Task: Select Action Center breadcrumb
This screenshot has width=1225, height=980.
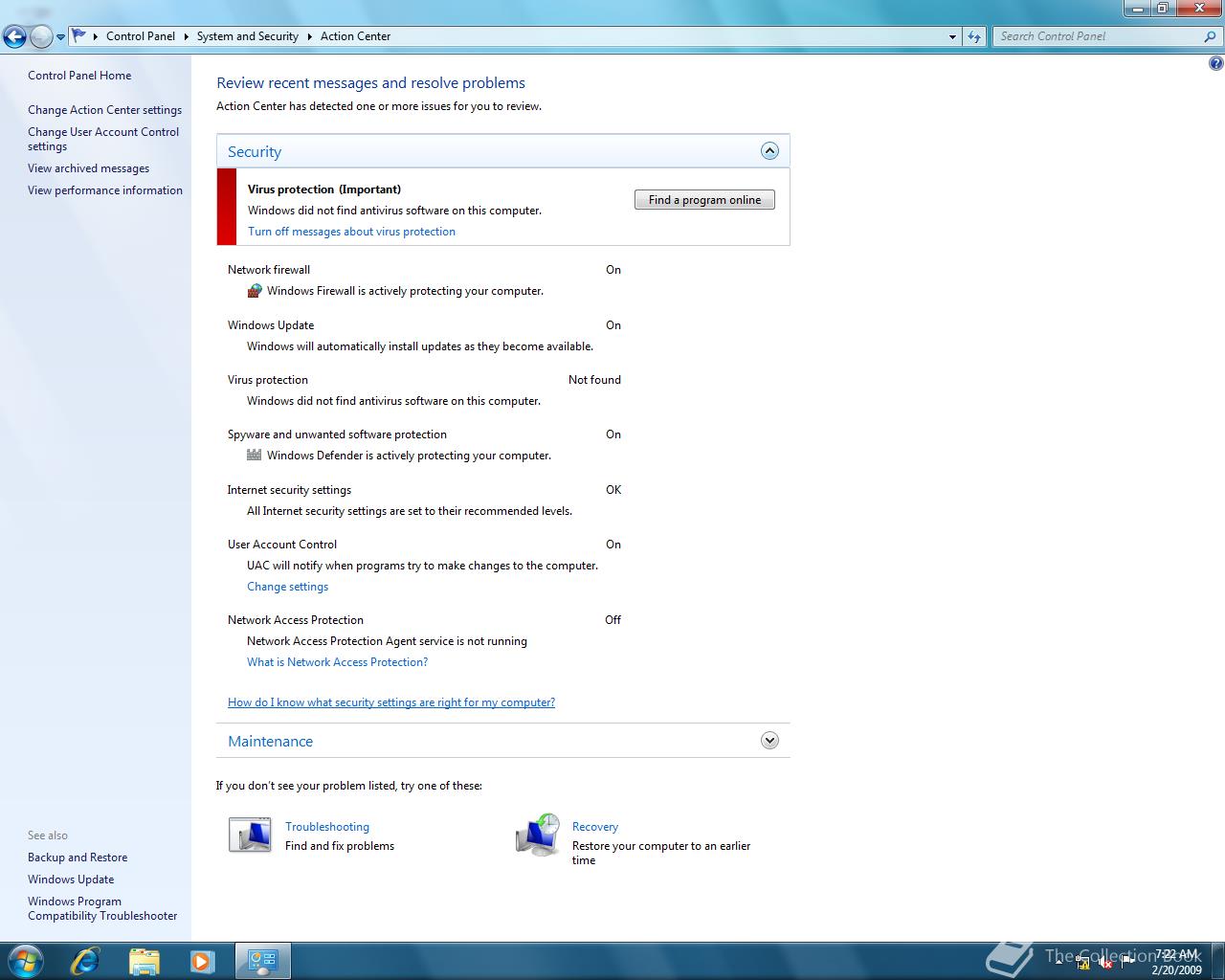Action: [x=355, y=36]
